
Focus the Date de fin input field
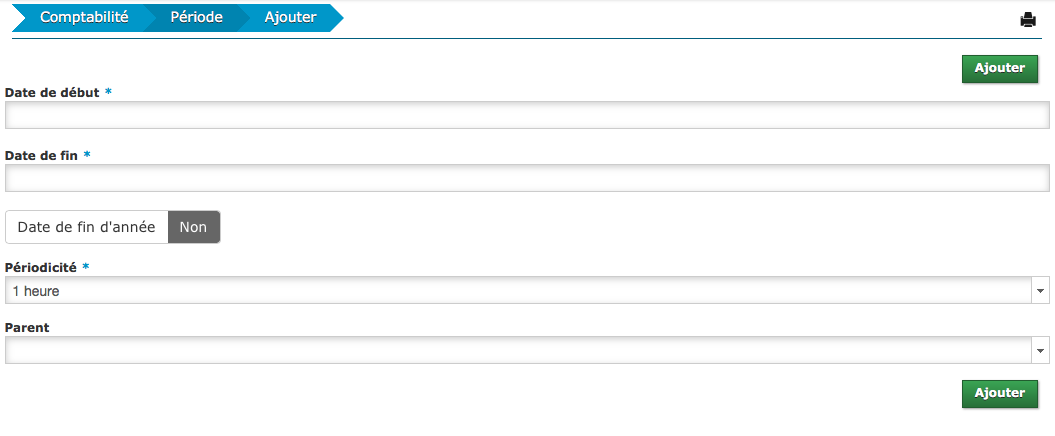526,178
